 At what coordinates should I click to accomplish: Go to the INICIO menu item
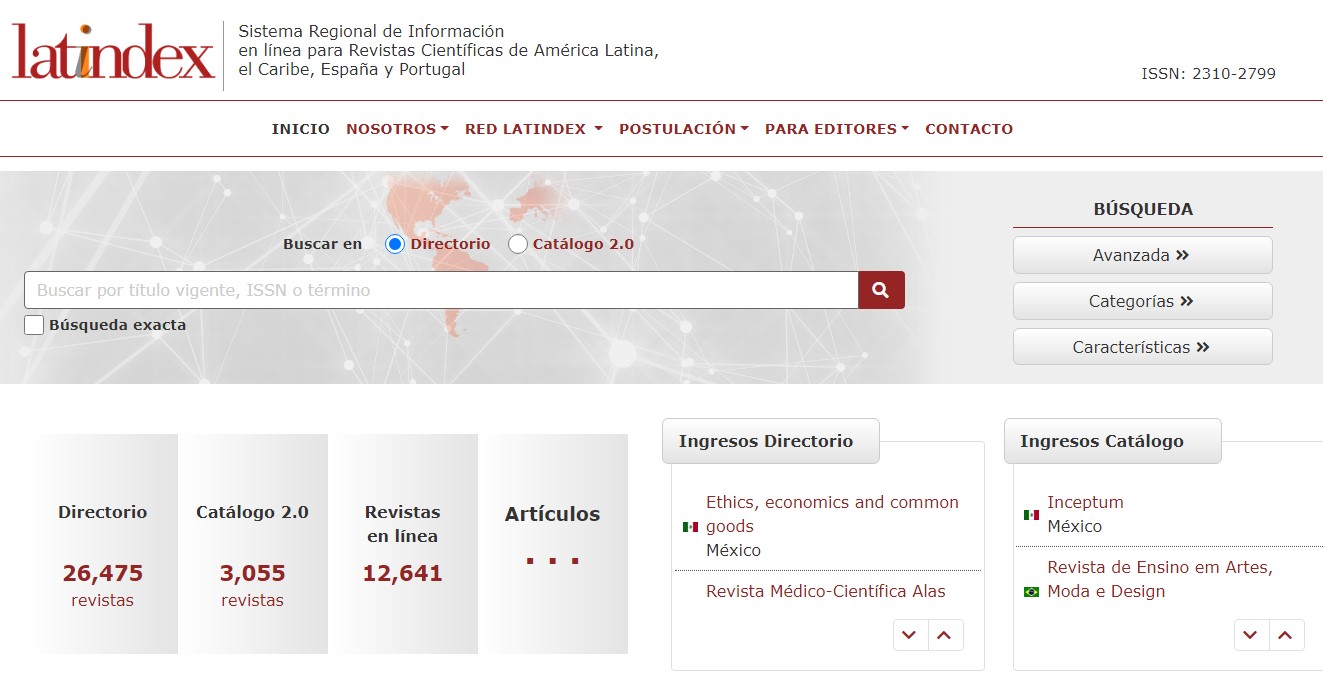(x=300, y=128)
